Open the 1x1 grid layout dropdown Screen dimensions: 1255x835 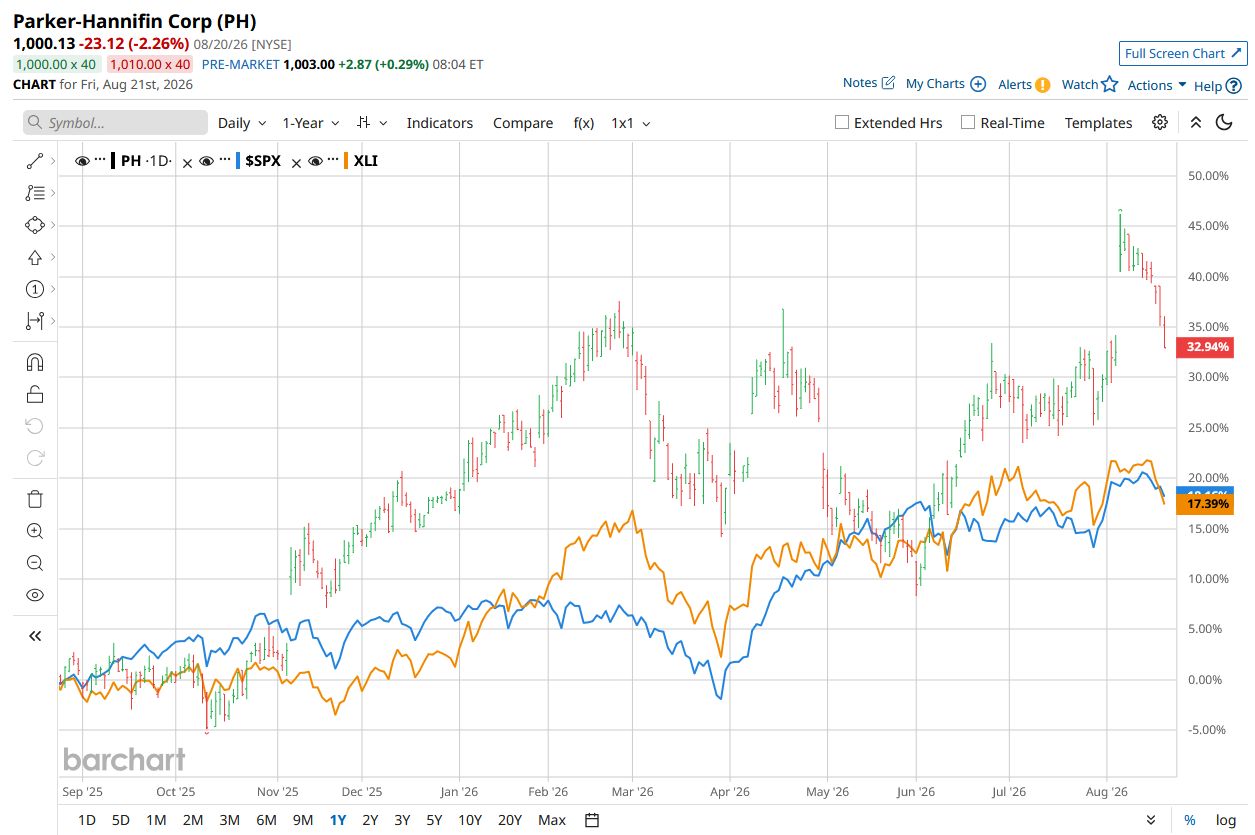(x=631, y=123)
